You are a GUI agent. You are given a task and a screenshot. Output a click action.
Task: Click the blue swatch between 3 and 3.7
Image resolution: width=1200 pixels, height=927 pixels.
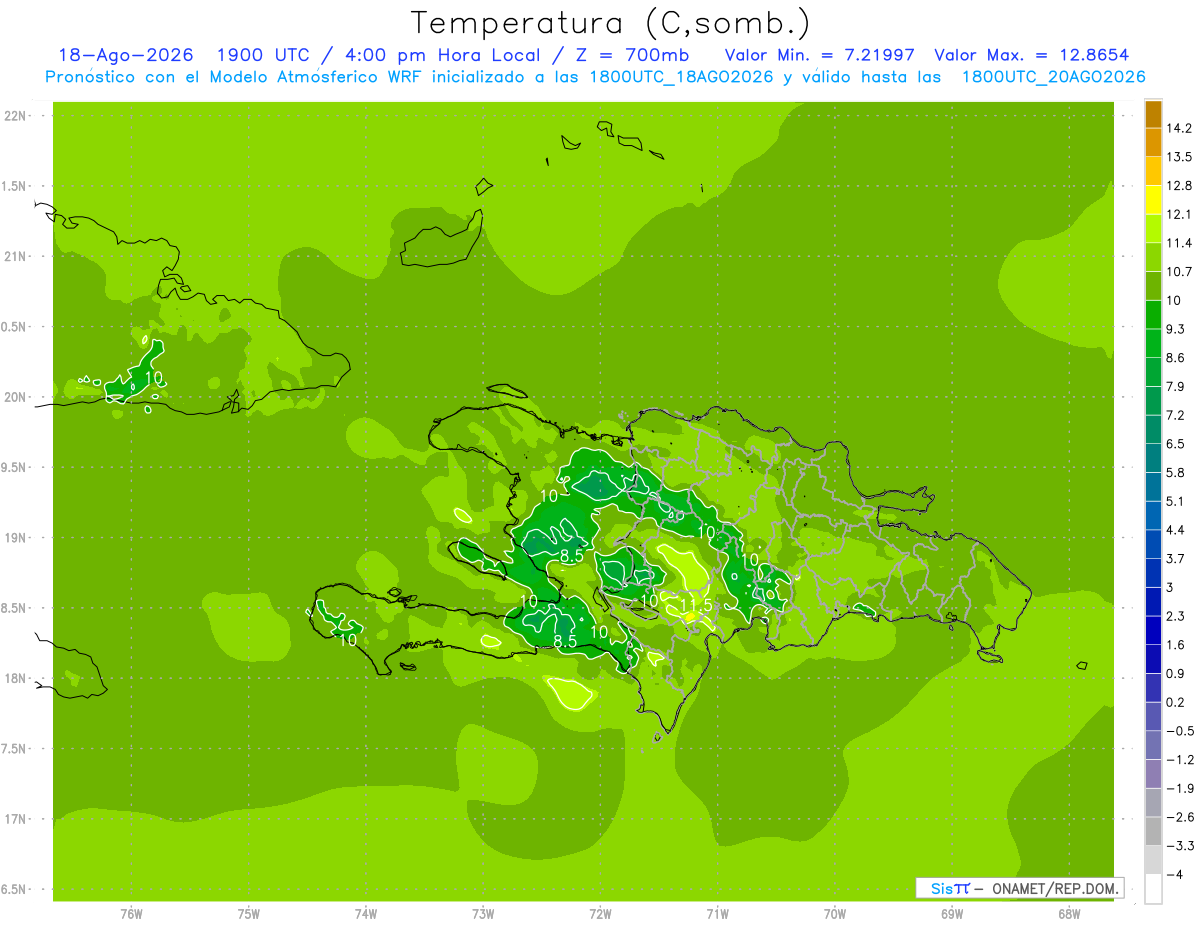point(1153,572)
